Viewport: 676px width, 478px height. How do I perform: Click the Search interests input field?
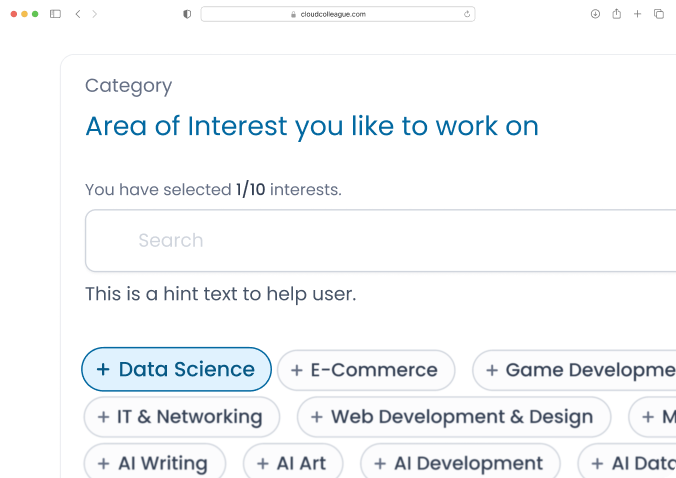pos(380,241)
